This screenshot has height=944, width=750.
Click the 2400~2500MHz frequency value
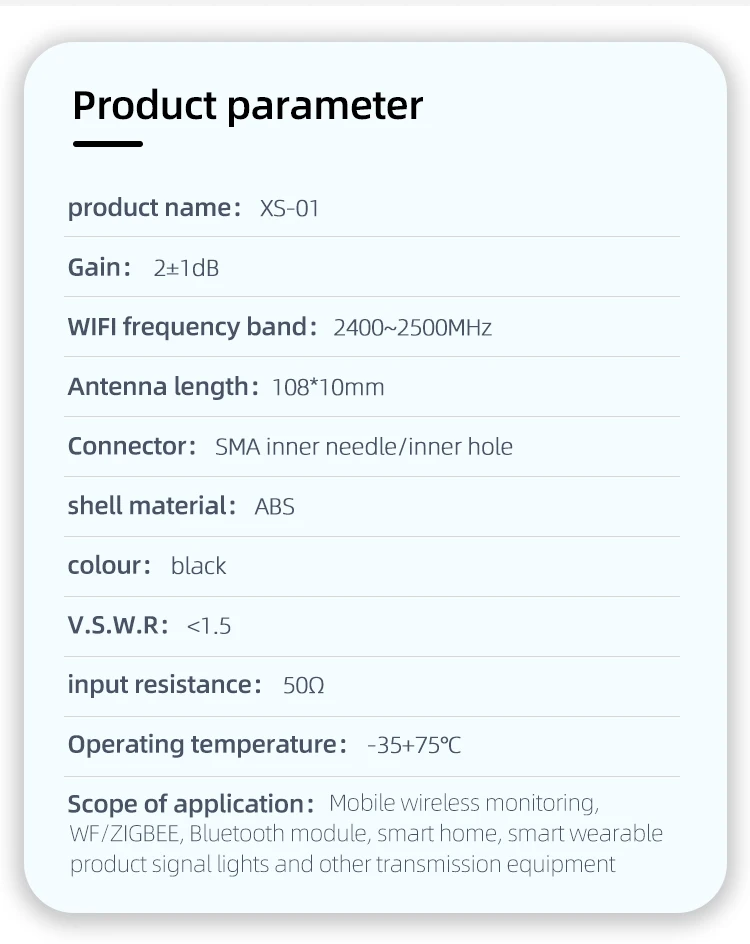(412, 328)
